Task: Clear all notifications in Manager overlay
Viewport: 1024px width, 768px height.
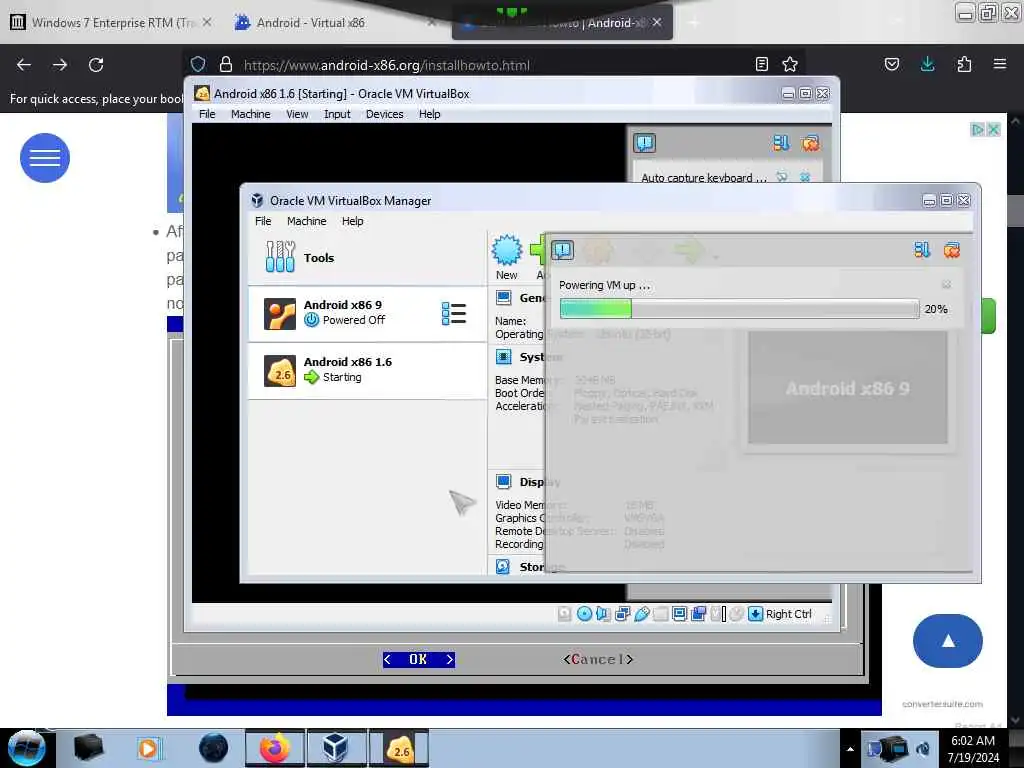Action: (x=952, y=249)
